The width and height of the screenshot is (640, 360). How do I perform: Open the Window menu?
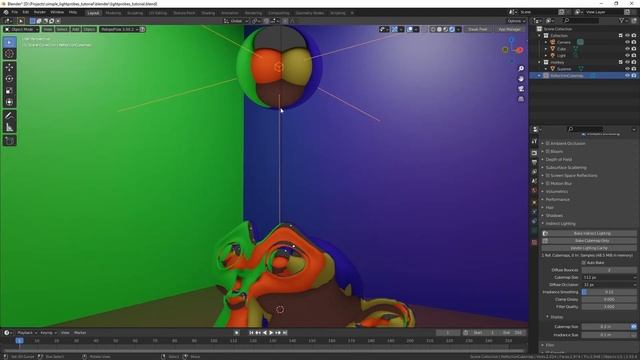(57, 13)
